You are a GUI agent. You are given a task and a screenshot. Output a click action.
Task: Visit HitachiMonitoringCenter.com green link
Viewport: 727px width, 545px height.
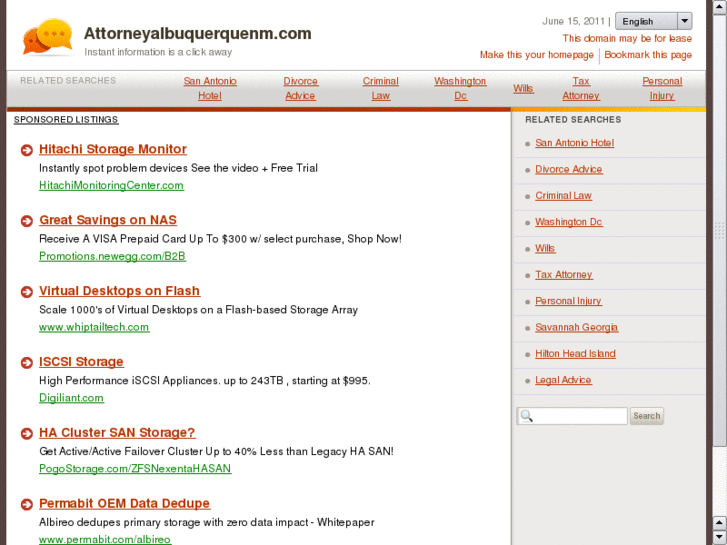coord(111,185)
